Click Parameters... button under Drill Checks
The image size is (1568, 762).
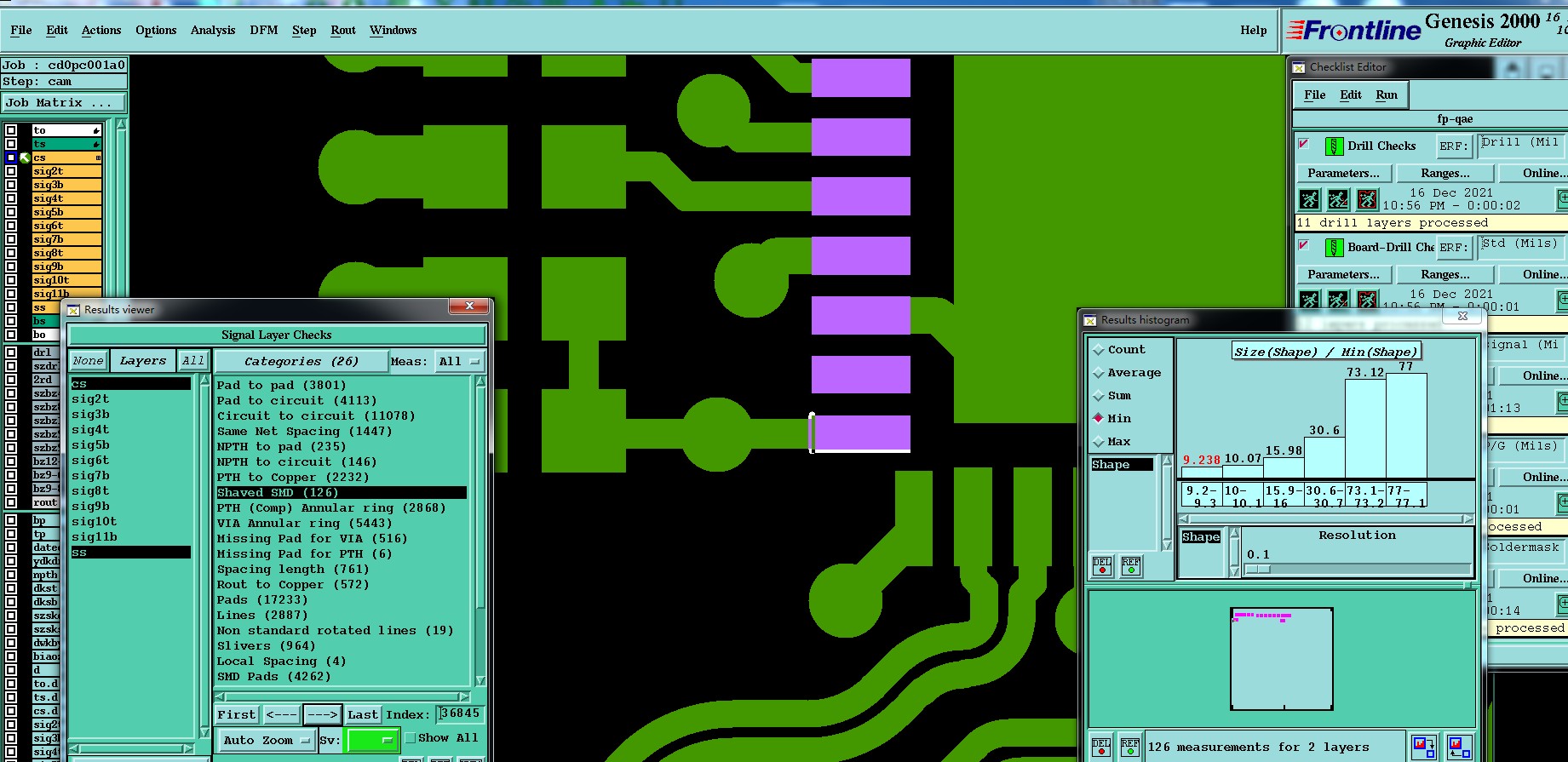(1344, 174)
